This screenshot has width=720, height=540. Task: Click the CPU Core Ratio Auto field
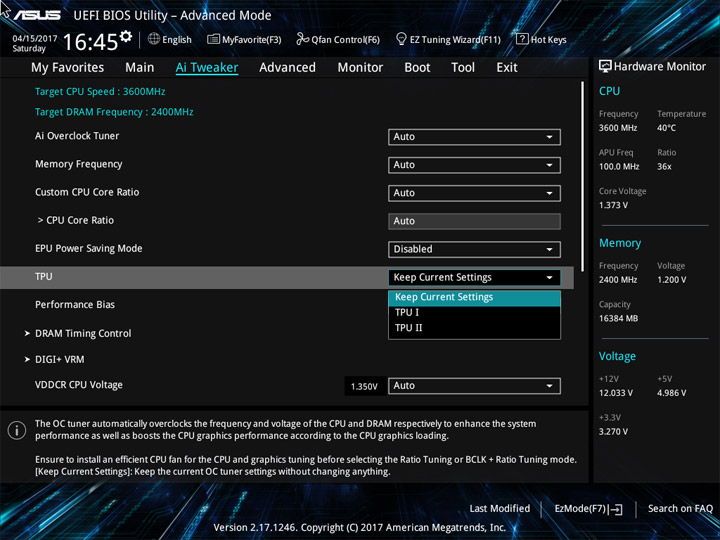(474, 221)
